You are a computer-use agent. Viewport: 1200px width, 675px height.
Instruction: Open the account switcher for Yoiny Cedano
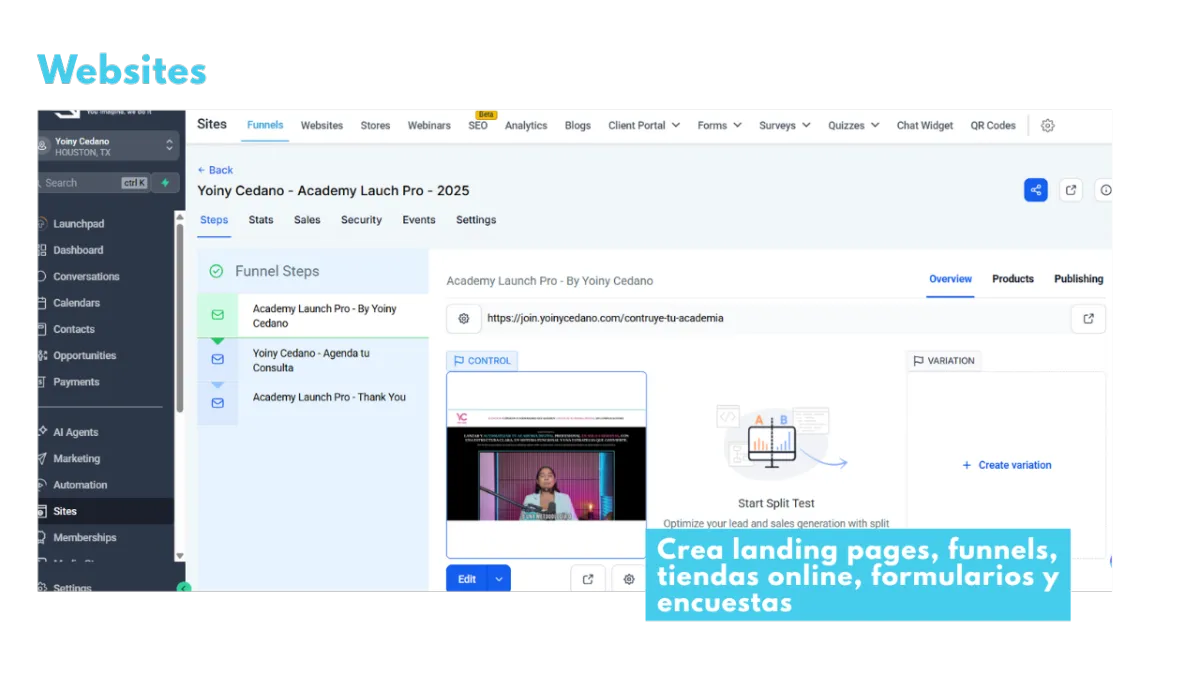click(x=107, y=146)
